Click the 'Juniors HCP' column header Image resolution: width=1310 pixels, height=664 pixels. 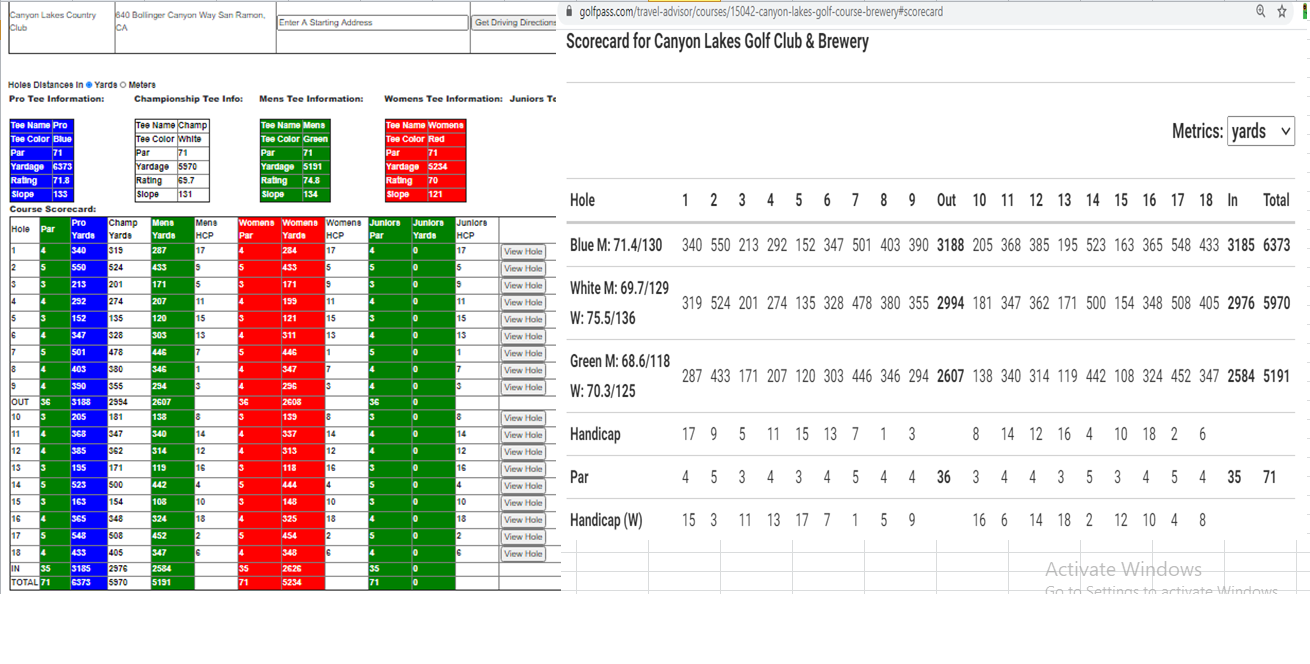[x=477, y=229]
